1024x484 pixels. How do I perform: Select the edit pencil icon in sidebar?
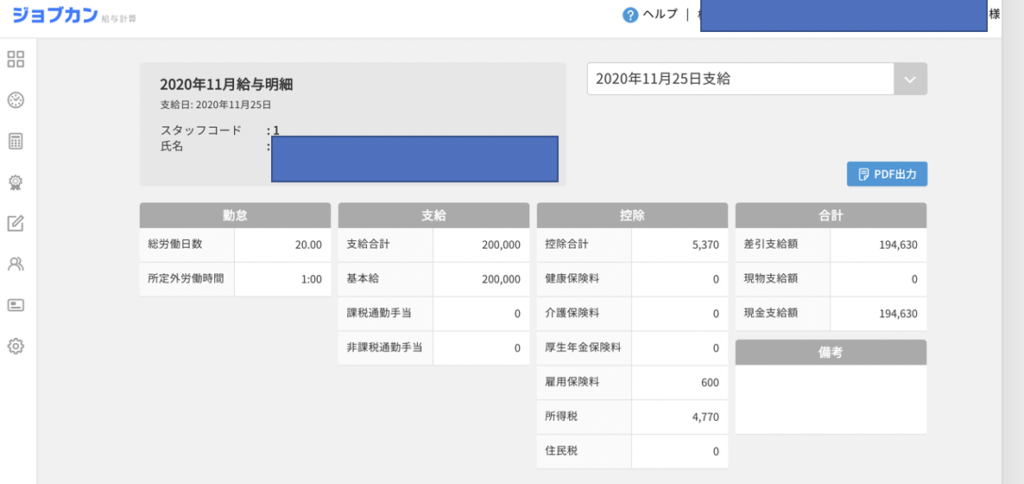(16, 223)
